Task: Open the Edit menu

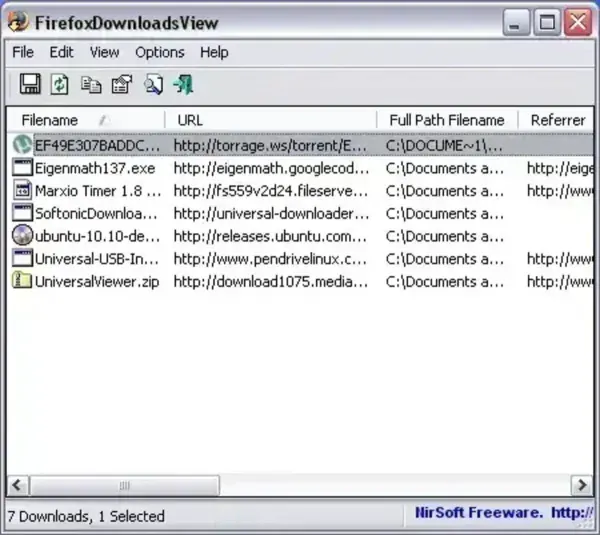Action: click(x=61, y=52)
